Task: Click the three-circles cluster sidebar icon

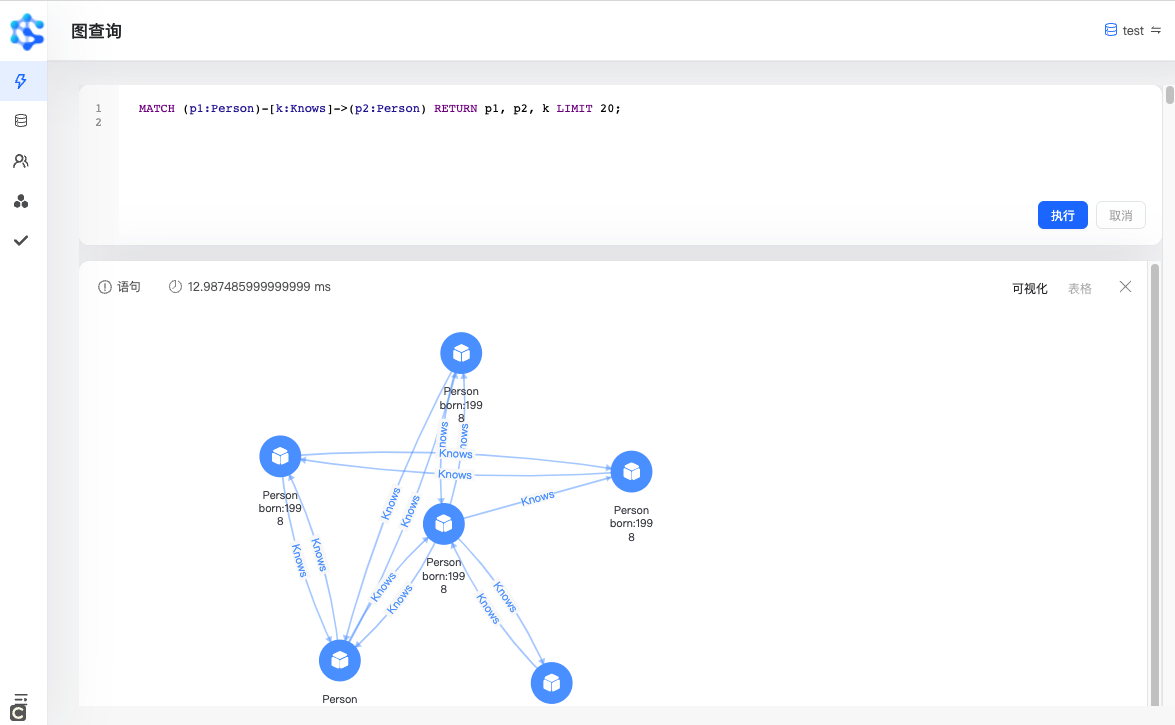Action: pyautogui.click(x=21, y=201)
